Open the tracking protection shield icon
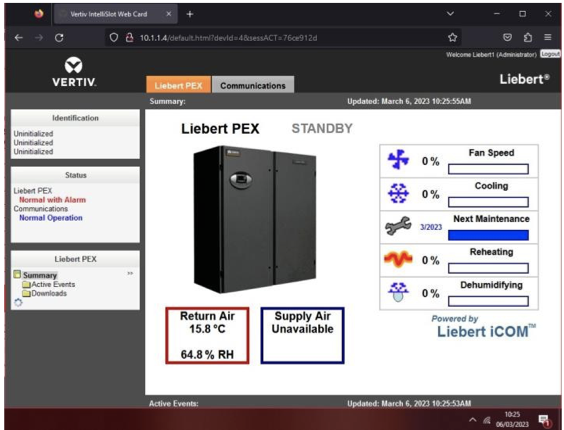 point(114,37)
